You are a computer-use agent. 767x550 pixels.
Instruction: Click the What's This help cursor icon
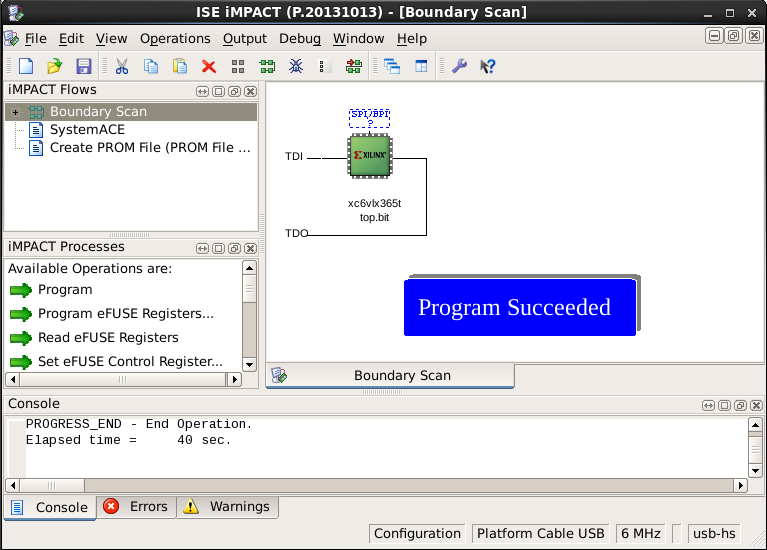488,66
